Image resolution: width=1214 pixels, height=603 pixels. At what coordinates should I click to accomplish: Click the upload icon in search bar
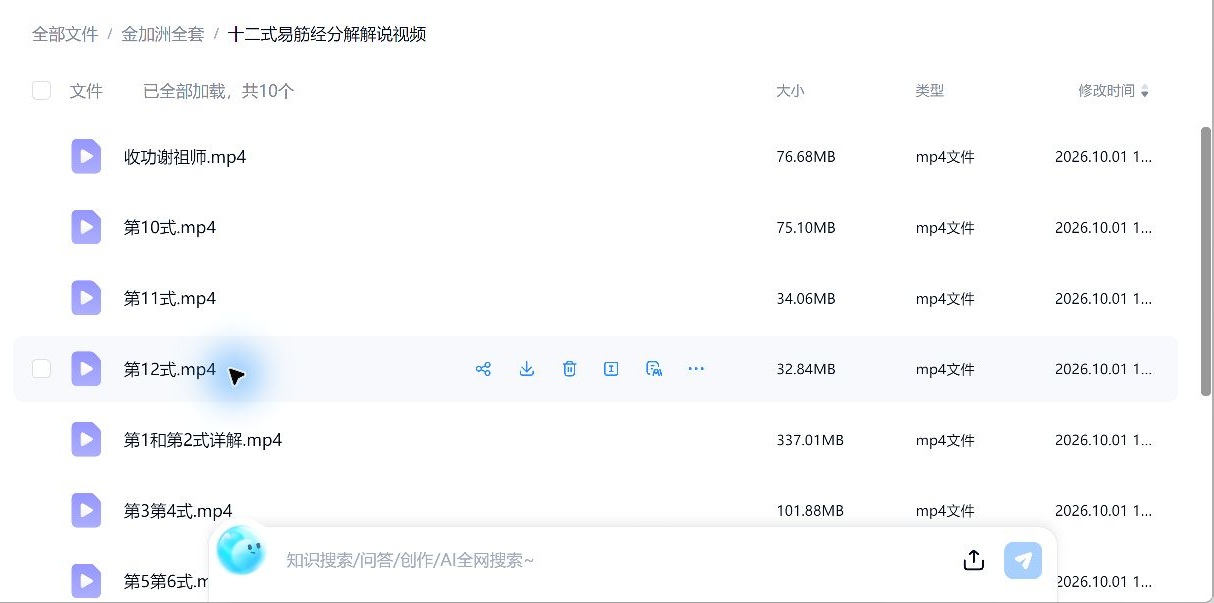click(974, 560)
